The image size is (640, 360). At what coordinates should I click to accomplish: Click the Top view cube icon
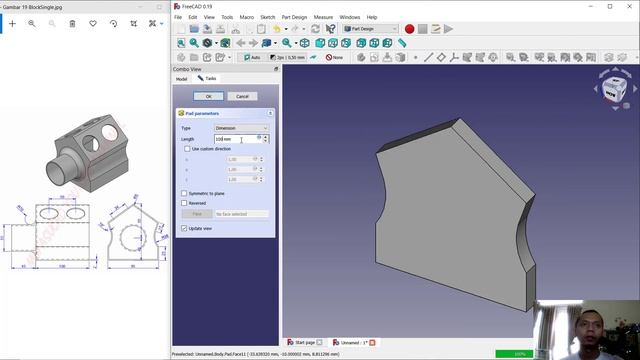(x=333, y=43)
